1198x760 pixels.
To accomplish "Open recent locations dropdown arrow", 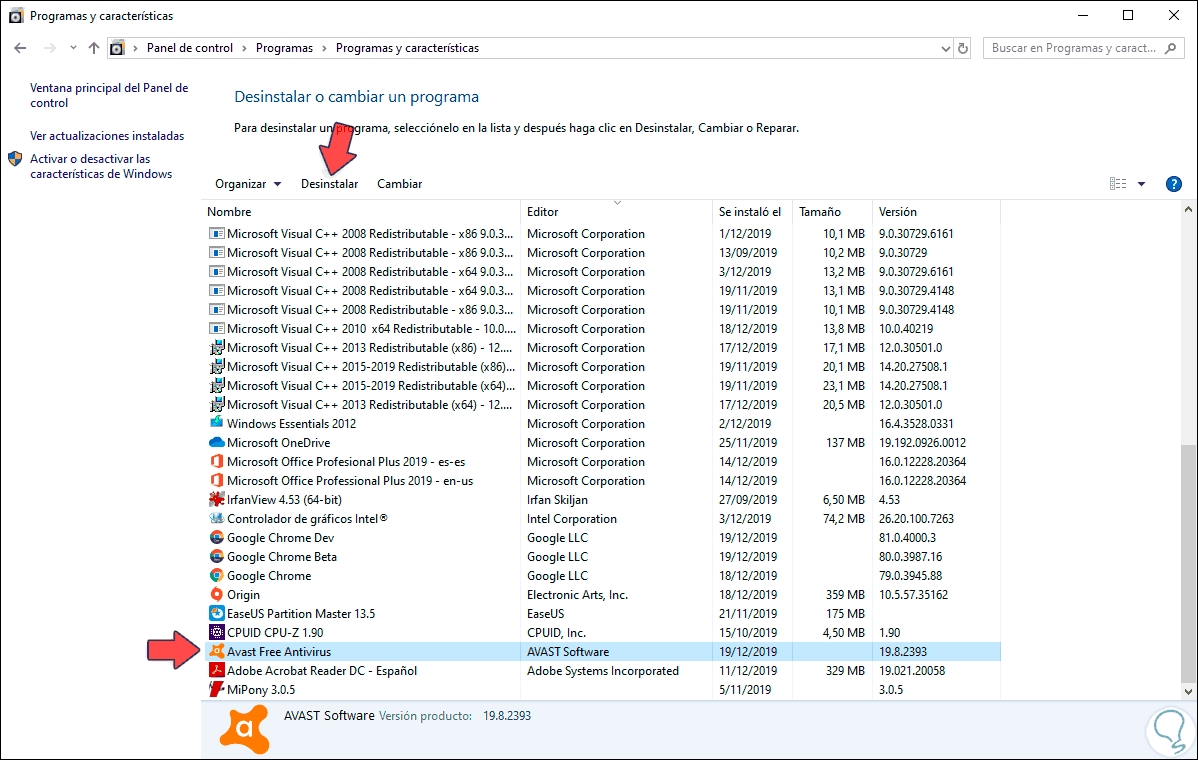I will pos(73,48).
